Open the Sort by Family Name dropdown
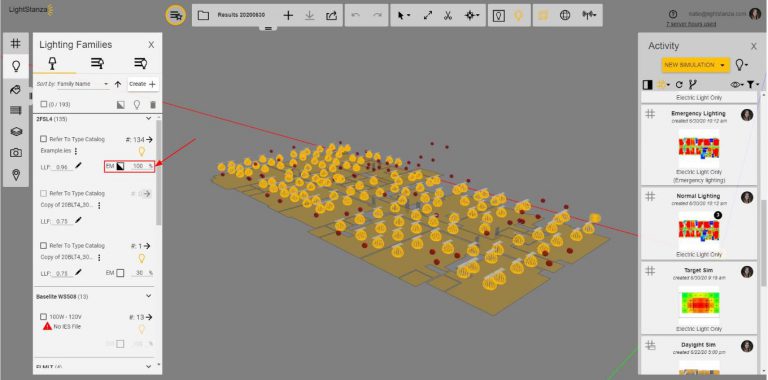The height and width of the screenshot is (380, 768). point(82,84)
